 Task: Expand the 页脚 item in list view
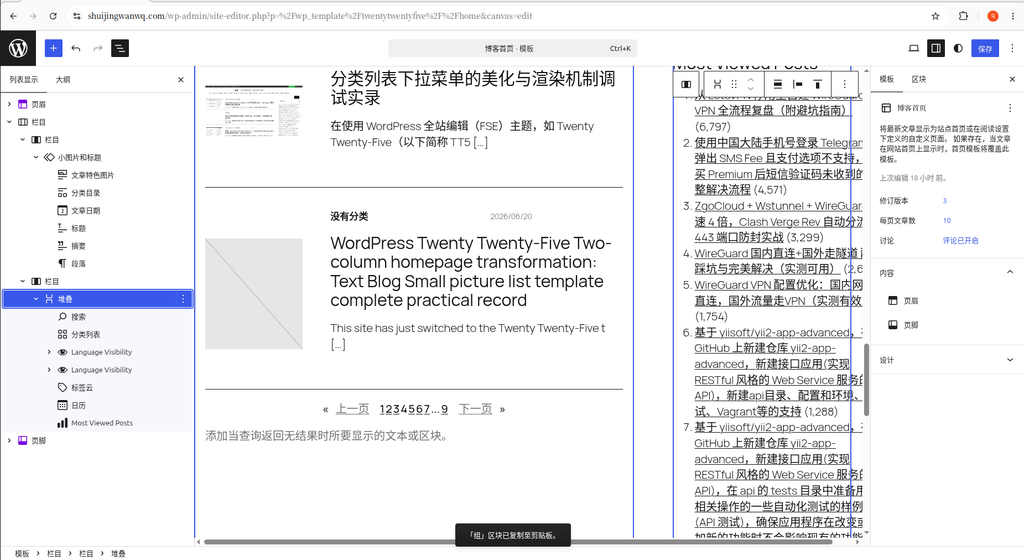pyautogui.click(x=9, y=441)
